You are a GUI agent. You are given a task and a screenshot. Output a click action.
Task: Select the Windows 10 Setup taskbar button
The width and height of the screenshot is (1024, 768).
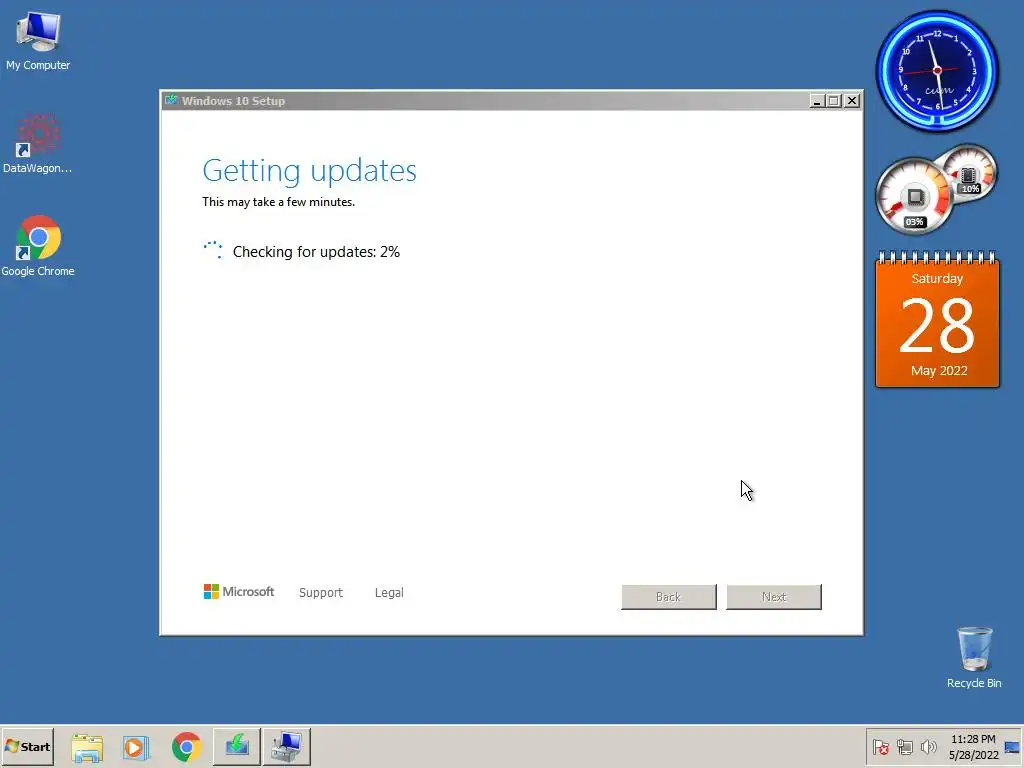click(x=237, y=746)
